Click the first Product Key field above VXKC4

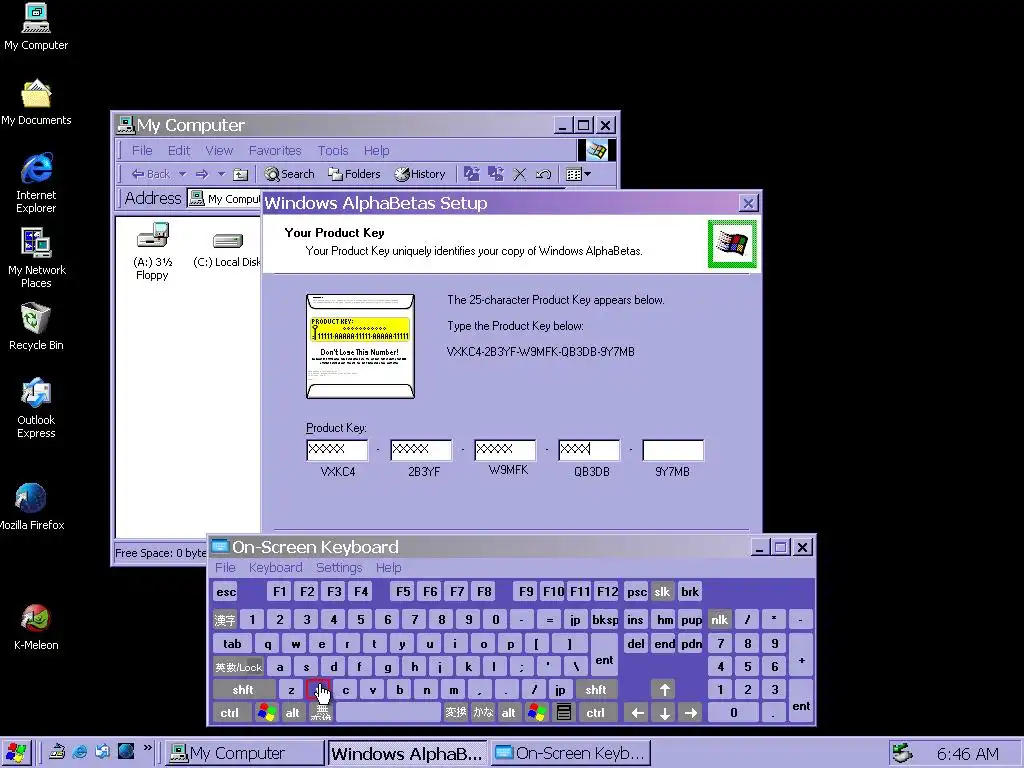[x=337, y=449]
